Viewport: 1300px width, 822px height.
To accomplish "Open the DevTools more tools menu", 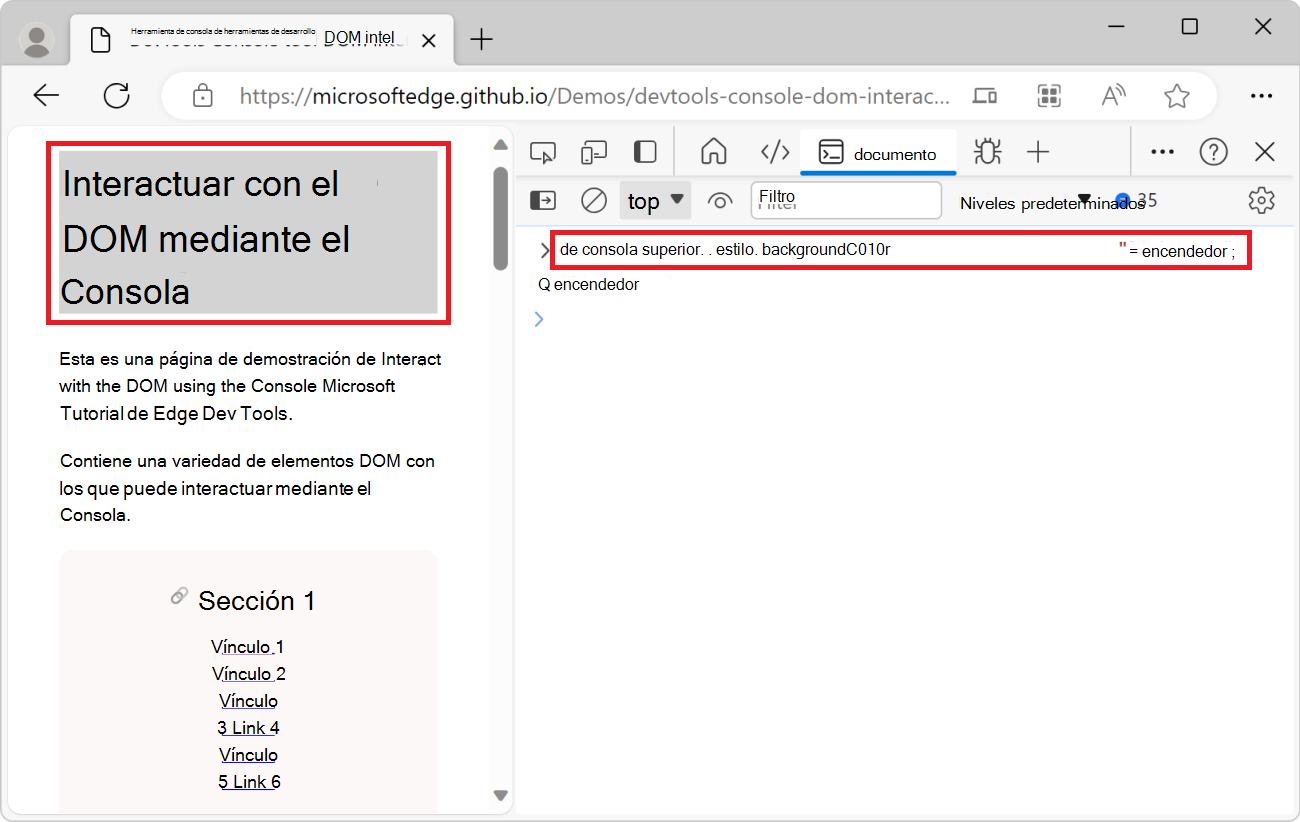I will coord(1162,151).
